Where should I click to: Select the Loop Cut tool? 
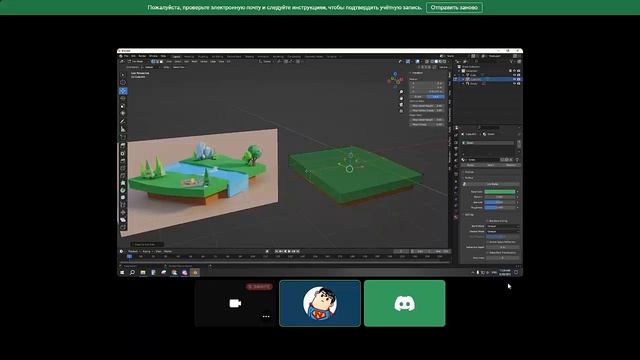123,168
